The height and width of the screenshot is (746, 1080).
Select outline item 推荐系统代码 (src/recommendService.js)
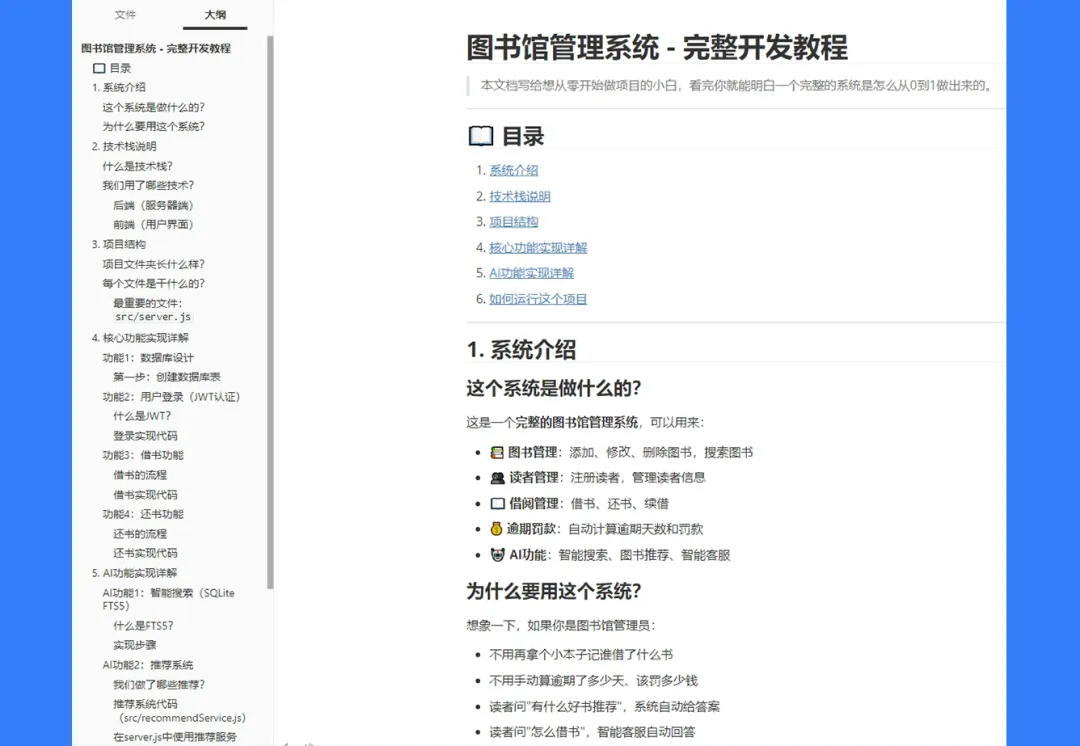[x=179, y=711]
